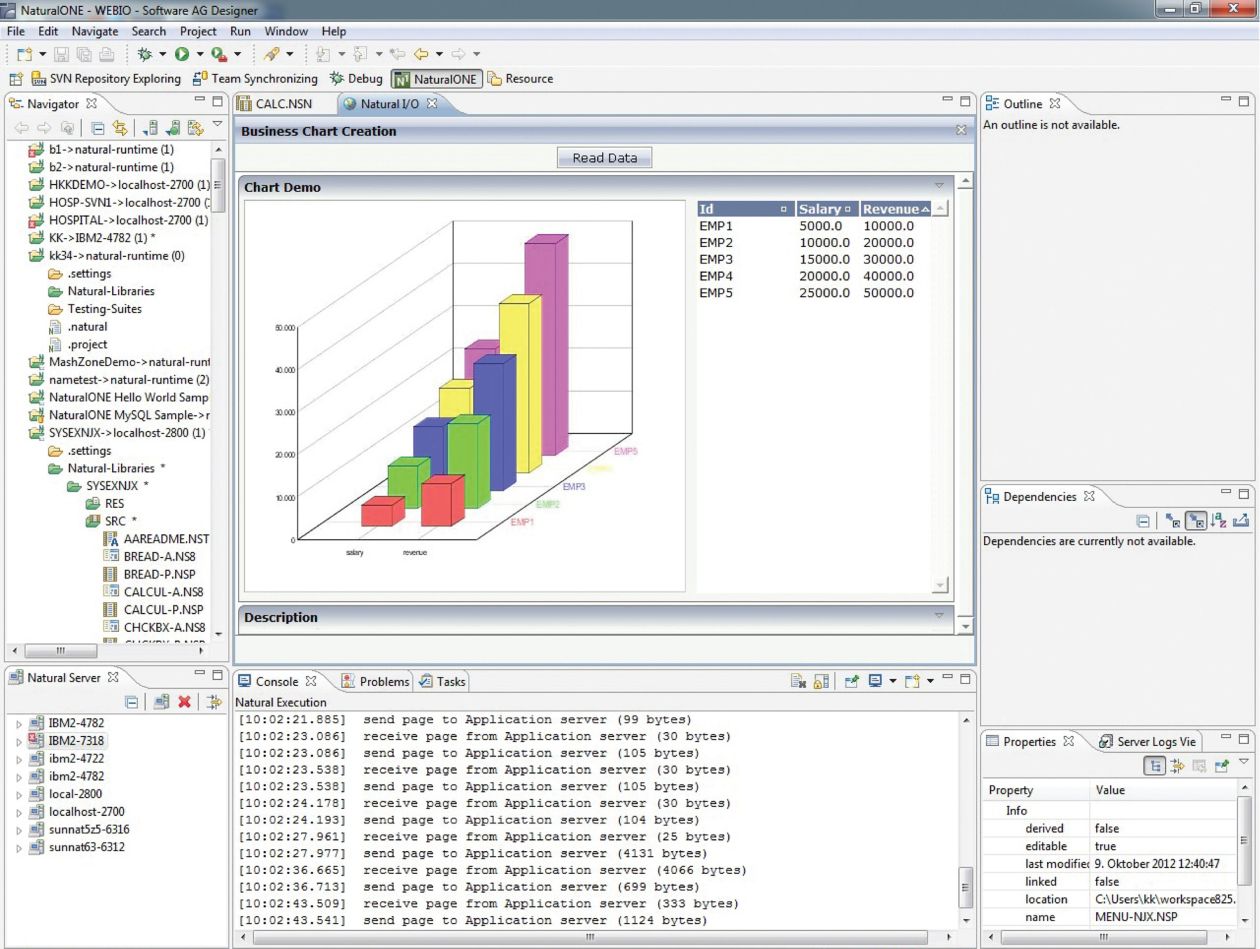Toggle Scroll Lock in the Console toolbar
Screen dimensions: 1260x949
[x=821, y=681]
